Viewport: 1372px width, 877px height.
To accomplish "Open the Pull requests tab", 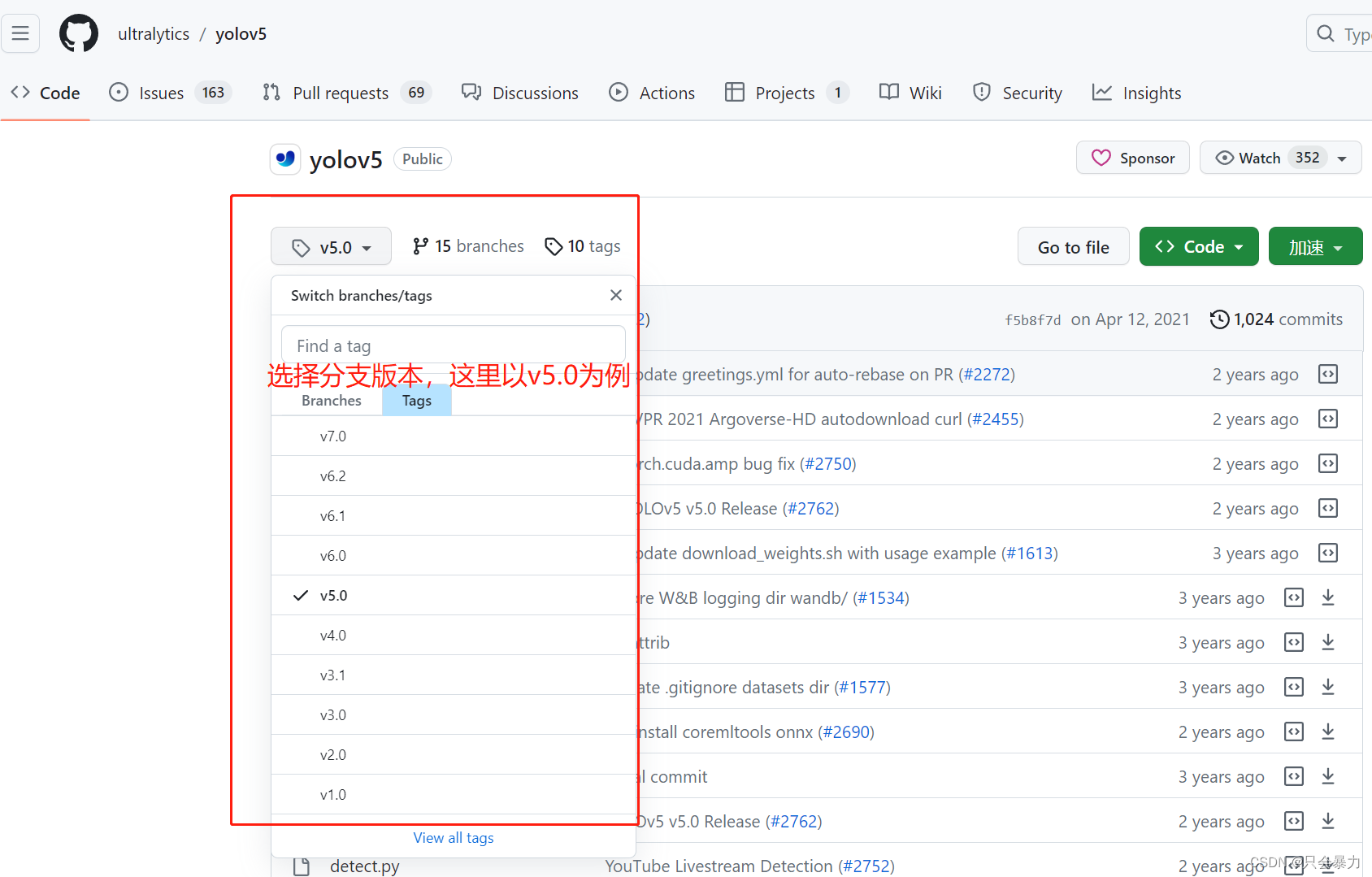I will (347, 93).
